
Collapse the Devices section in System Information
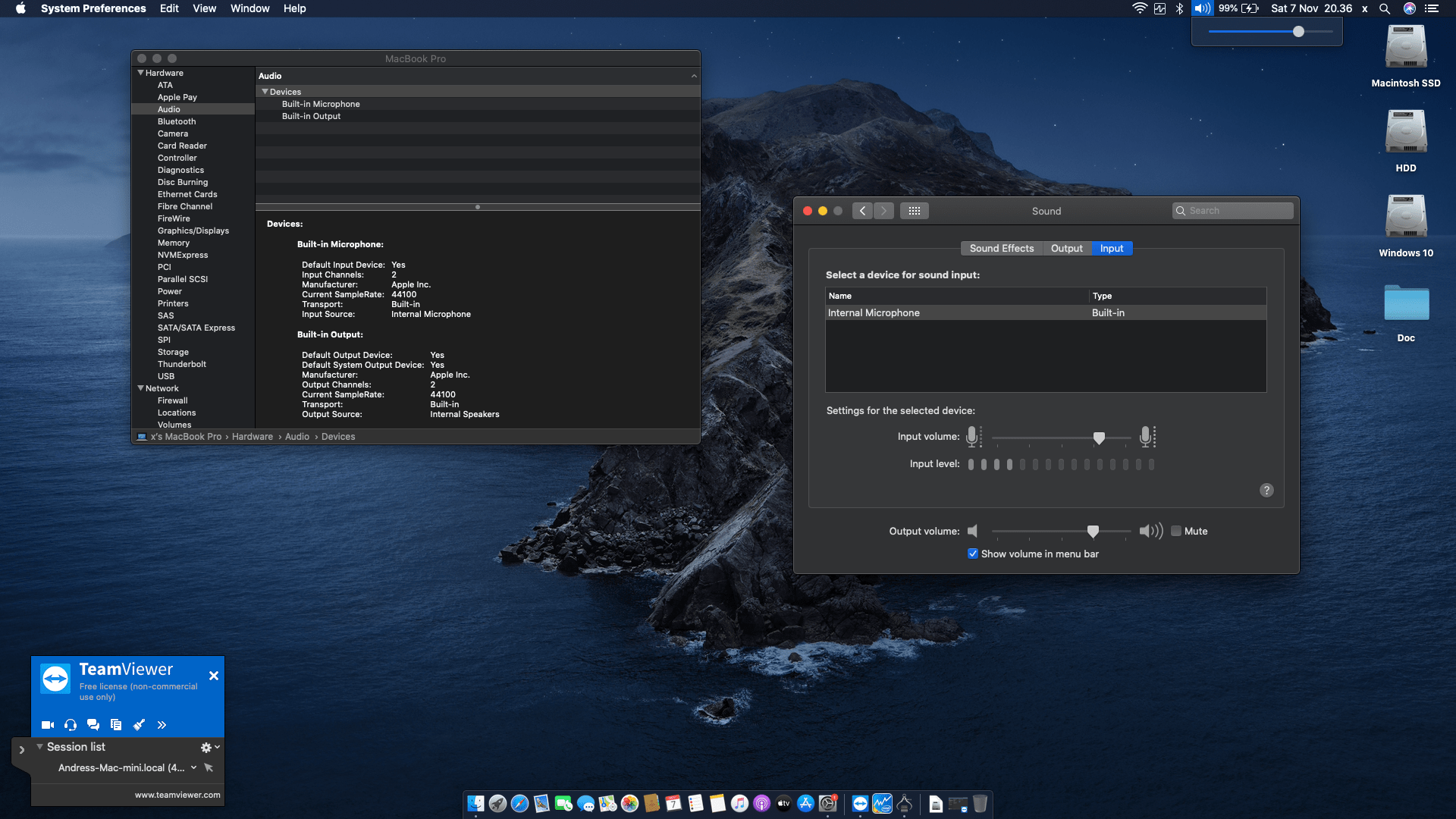(x=265, y=91)
